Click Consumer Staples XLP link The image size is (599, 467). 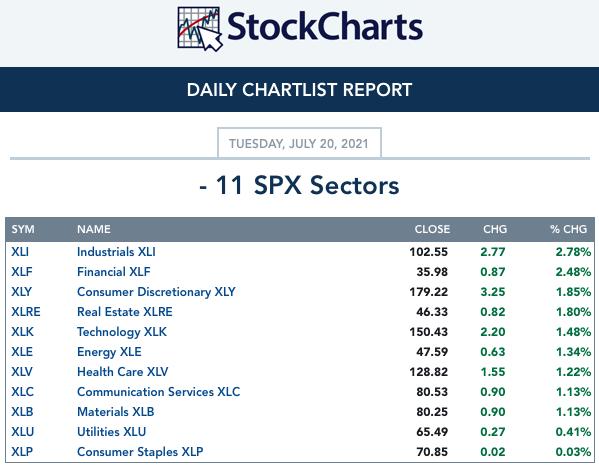[140, 452]
